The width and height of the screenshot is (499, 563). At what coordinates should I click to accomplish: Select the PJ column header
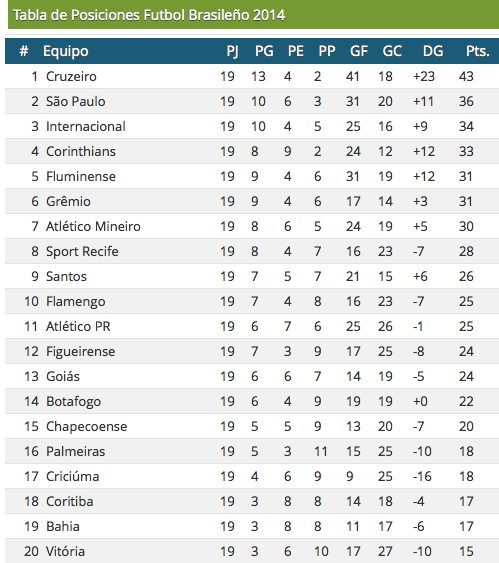click(232, 51)
